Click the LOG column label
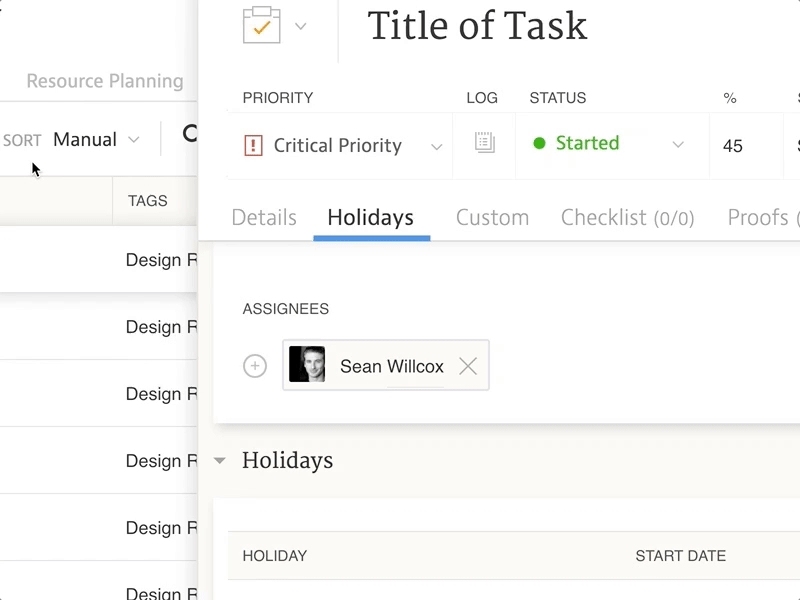Viewport: 800px width, 600px height. point(482,98)
